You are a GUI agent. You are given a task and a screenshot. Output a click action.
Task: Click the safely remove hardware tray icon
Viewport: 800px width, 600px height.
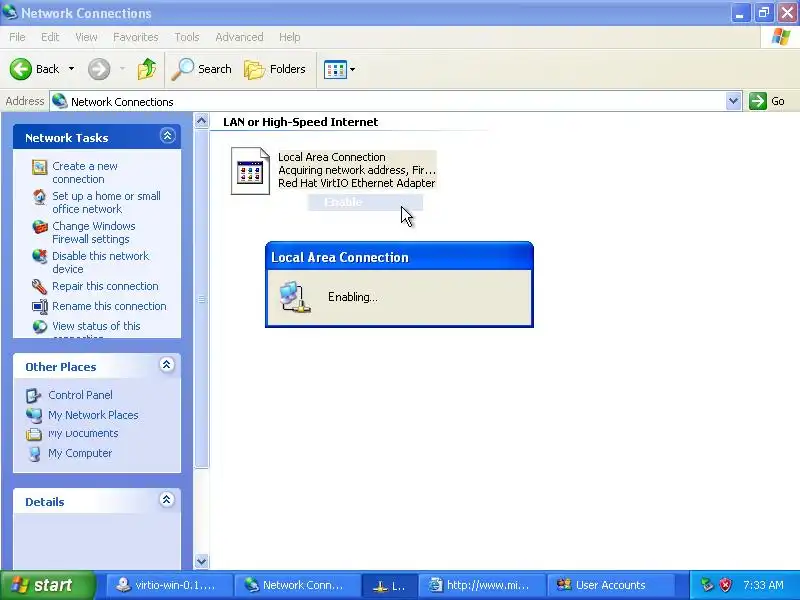pyautogui.click(x=707, y=585)
